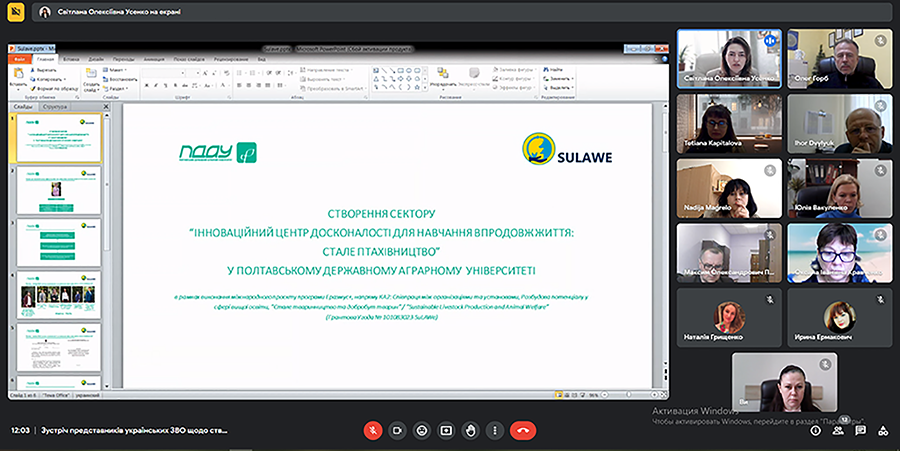
Task: Open the Заливка фигуры fill dropdown
Action: [x=514, y=69]
